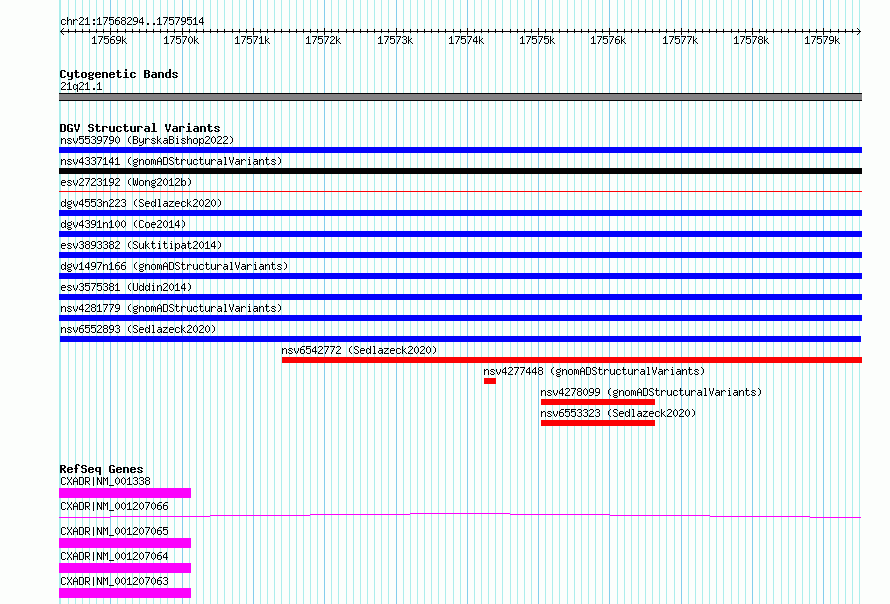Select the long red bar of nsv6542772

click(572, 360)
